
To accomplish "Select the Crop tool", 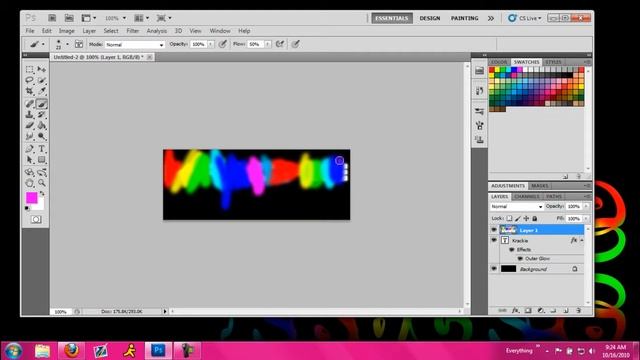I will pyautogui.click(x=29, y=91).
